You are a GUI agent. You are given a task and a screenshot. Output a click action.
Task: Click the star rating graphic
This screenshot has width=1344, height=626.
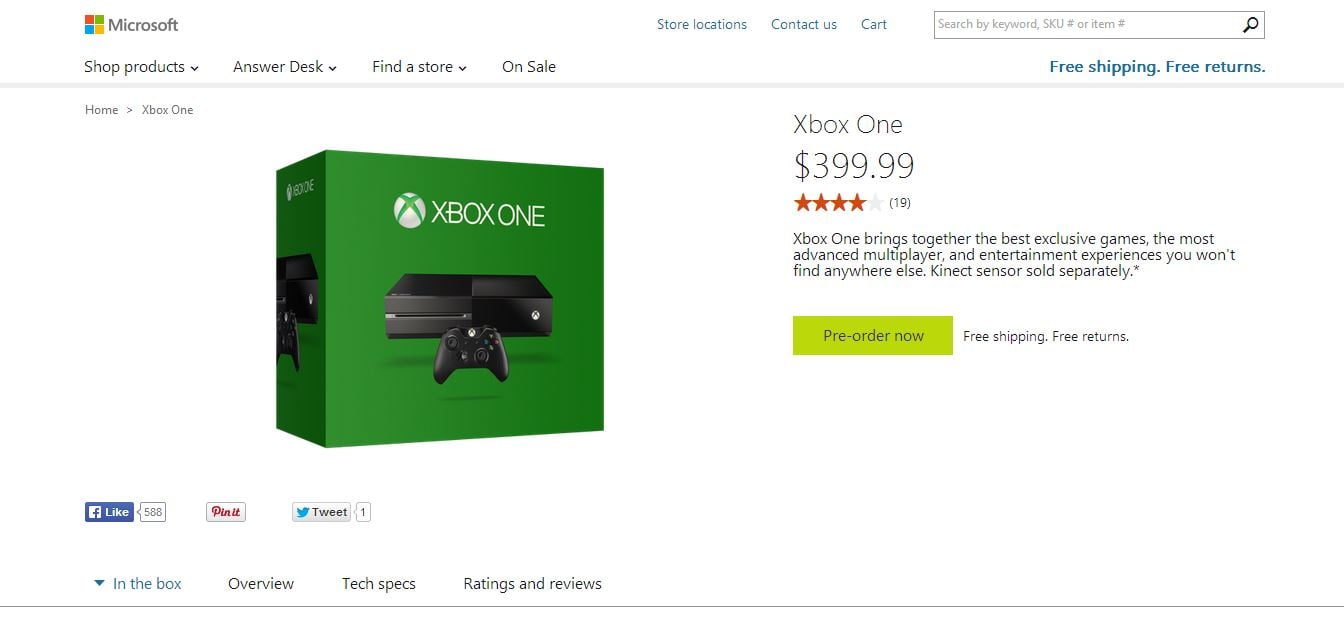point(838,203)
